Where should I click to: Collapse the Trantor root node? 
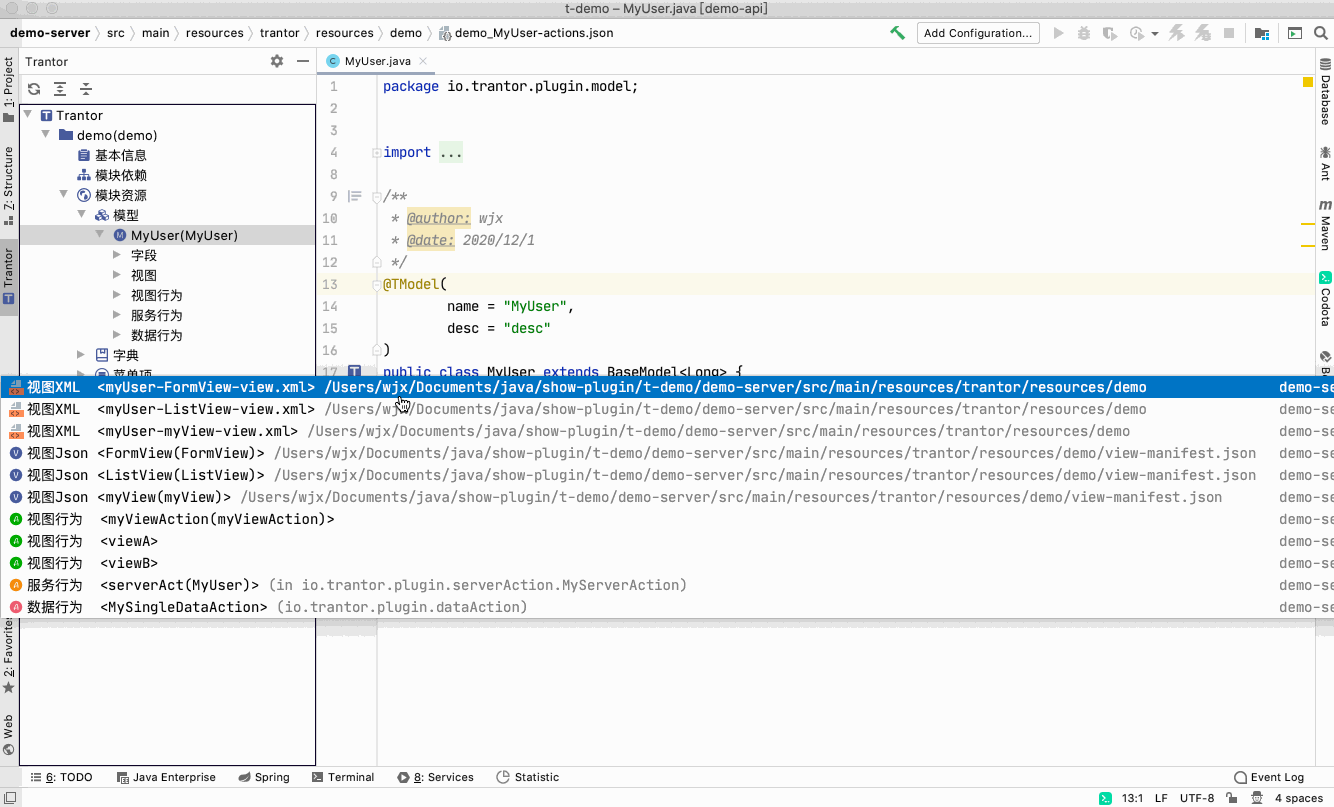(x=28, y=114)
